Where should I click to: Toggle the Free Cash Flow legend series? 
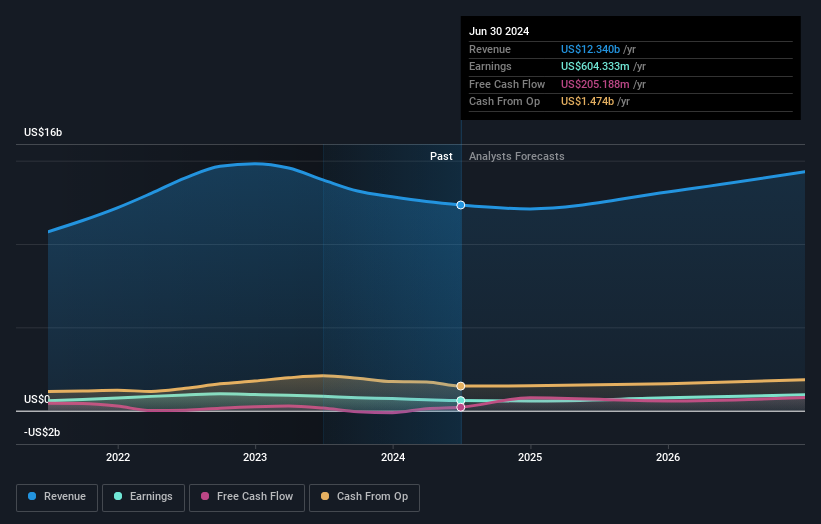click(247, 497)
